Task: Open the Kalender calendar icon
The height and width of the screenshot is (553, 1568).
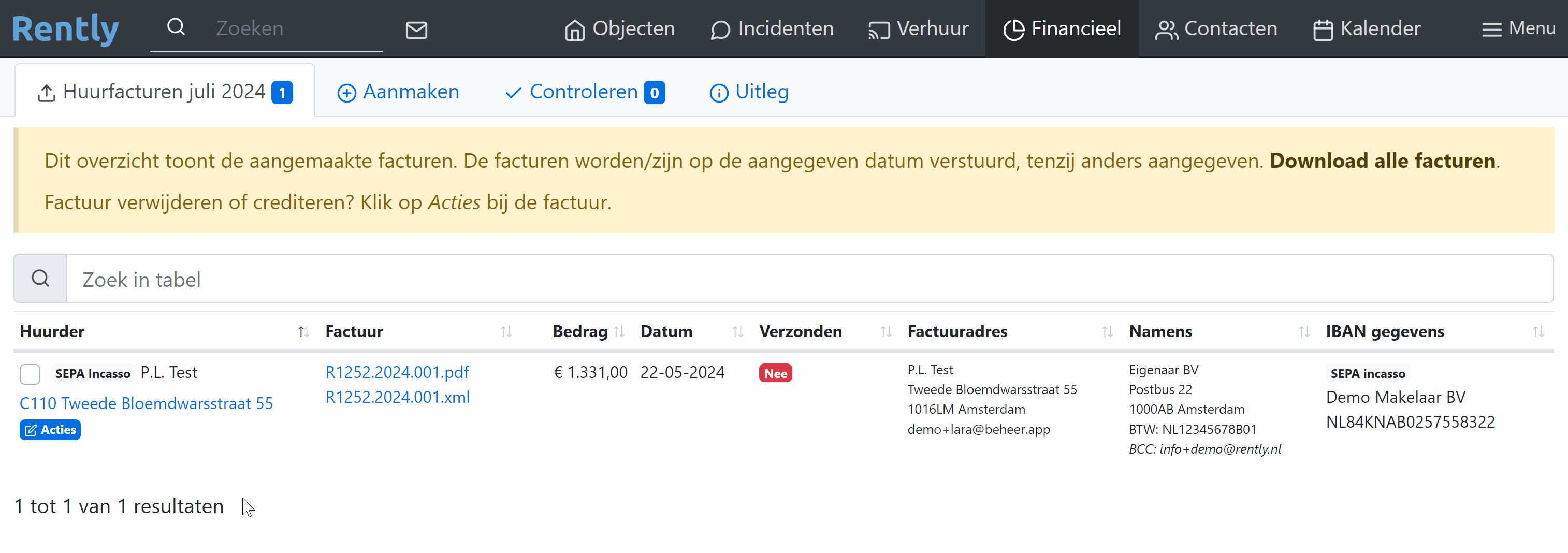Action: pos(1323,29)
